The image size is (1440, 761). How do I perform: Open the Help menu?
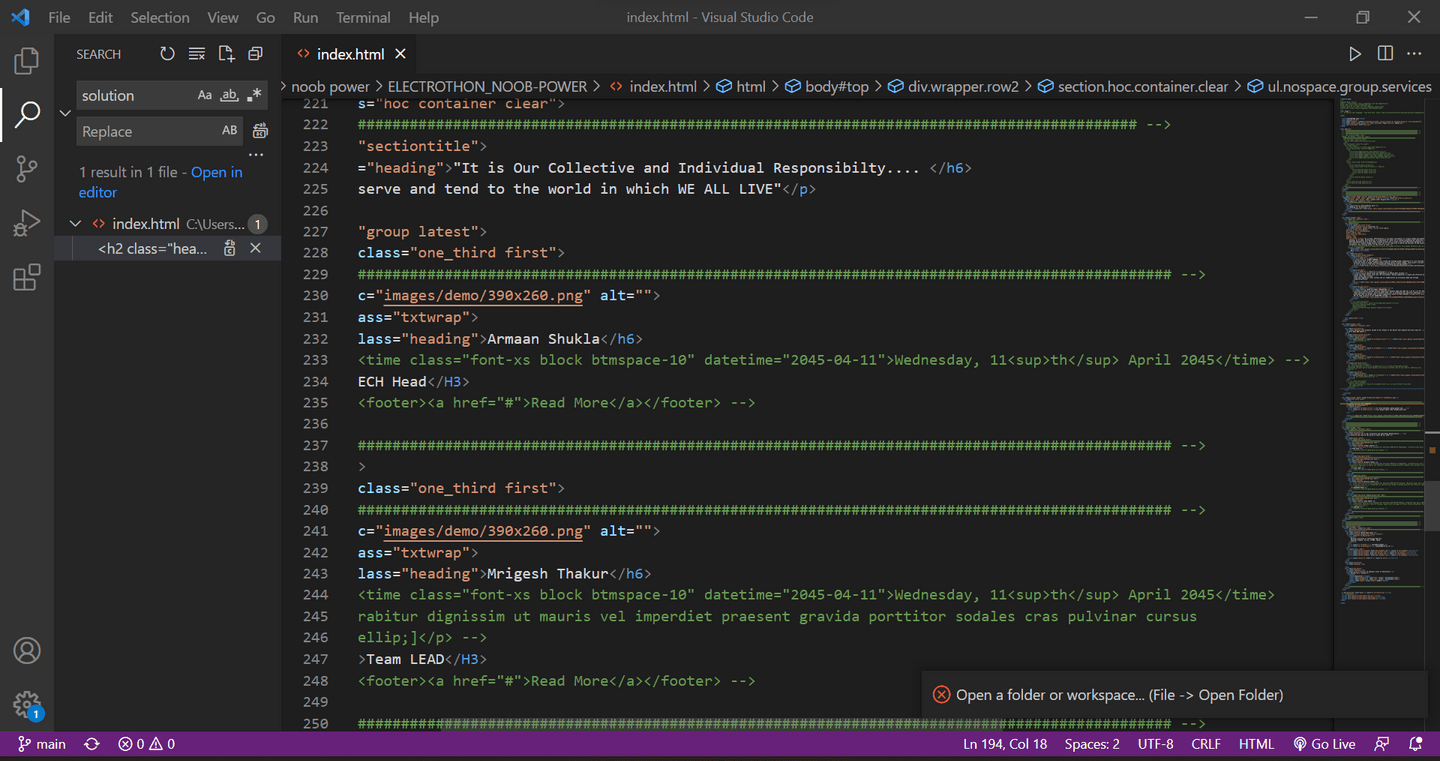(424, 17)
